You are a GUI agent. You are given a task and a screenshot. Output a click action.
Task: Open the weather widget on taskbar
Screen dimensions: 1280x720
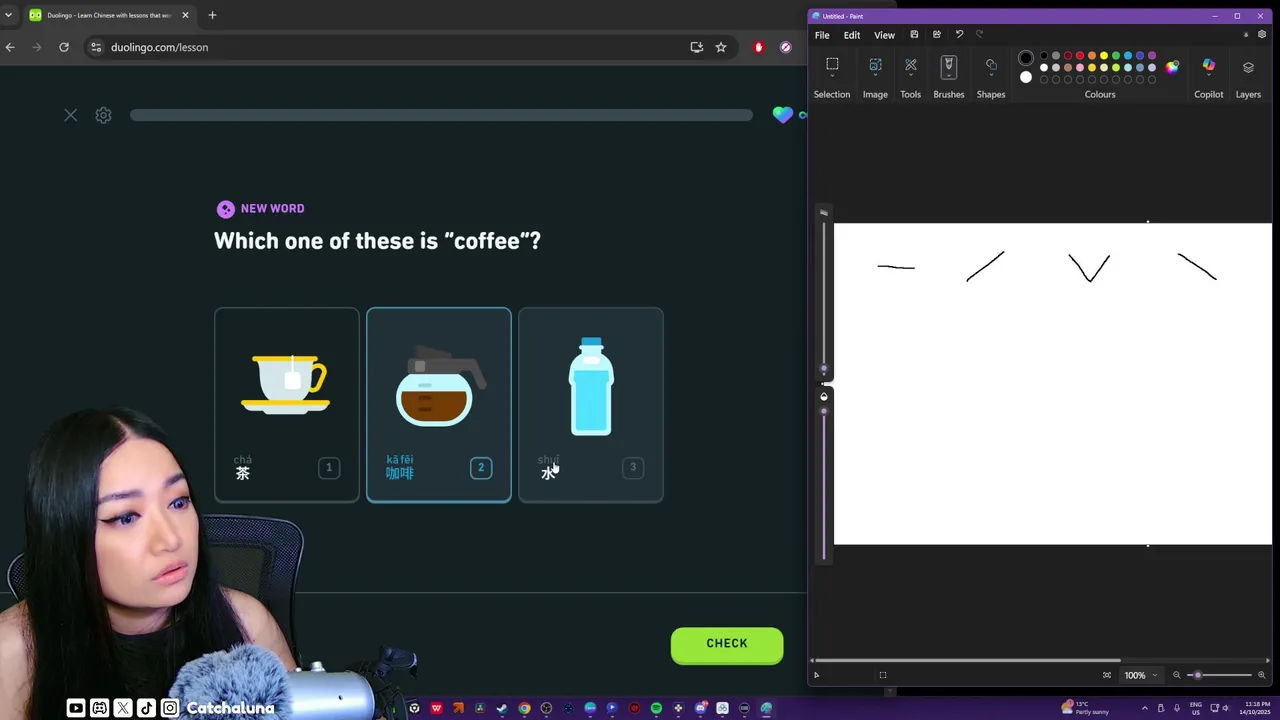(1085, 708)
